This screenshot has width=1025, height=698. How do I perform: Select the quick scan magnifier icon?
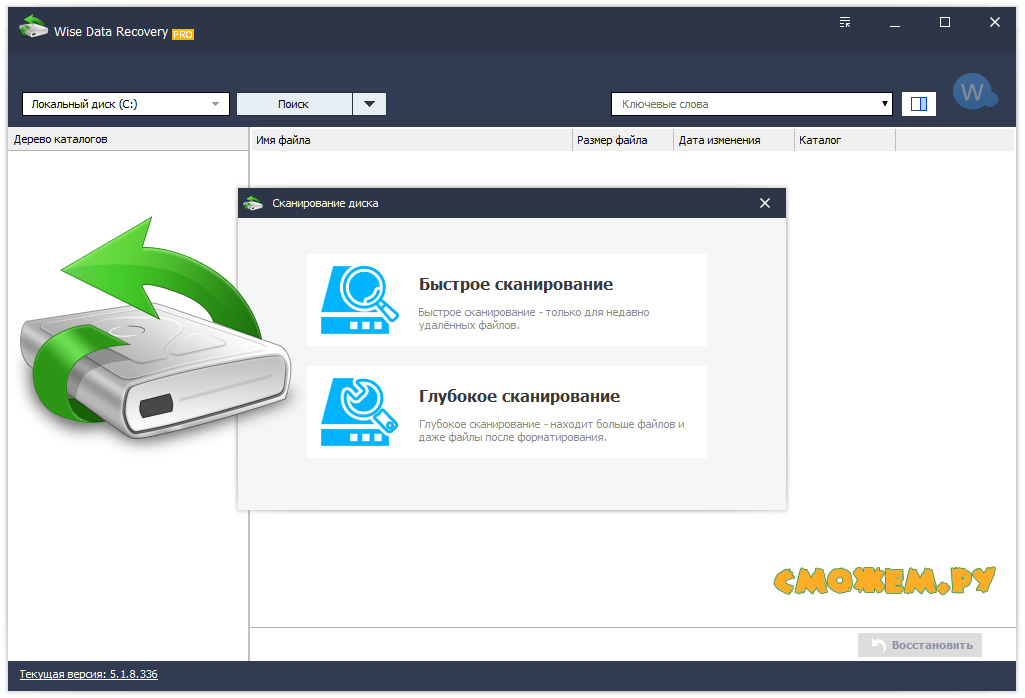tap(360, 299)
